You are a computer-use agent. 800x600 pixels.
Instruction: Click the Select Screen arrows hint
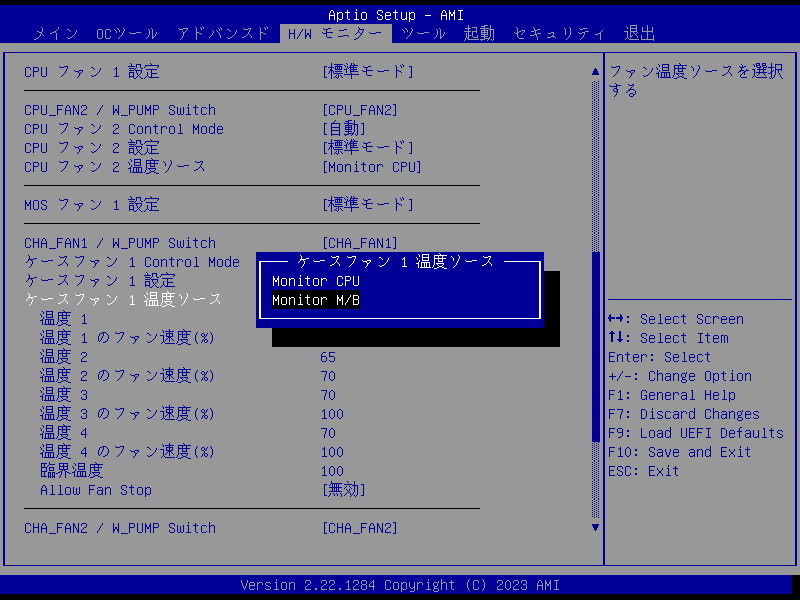676,319
